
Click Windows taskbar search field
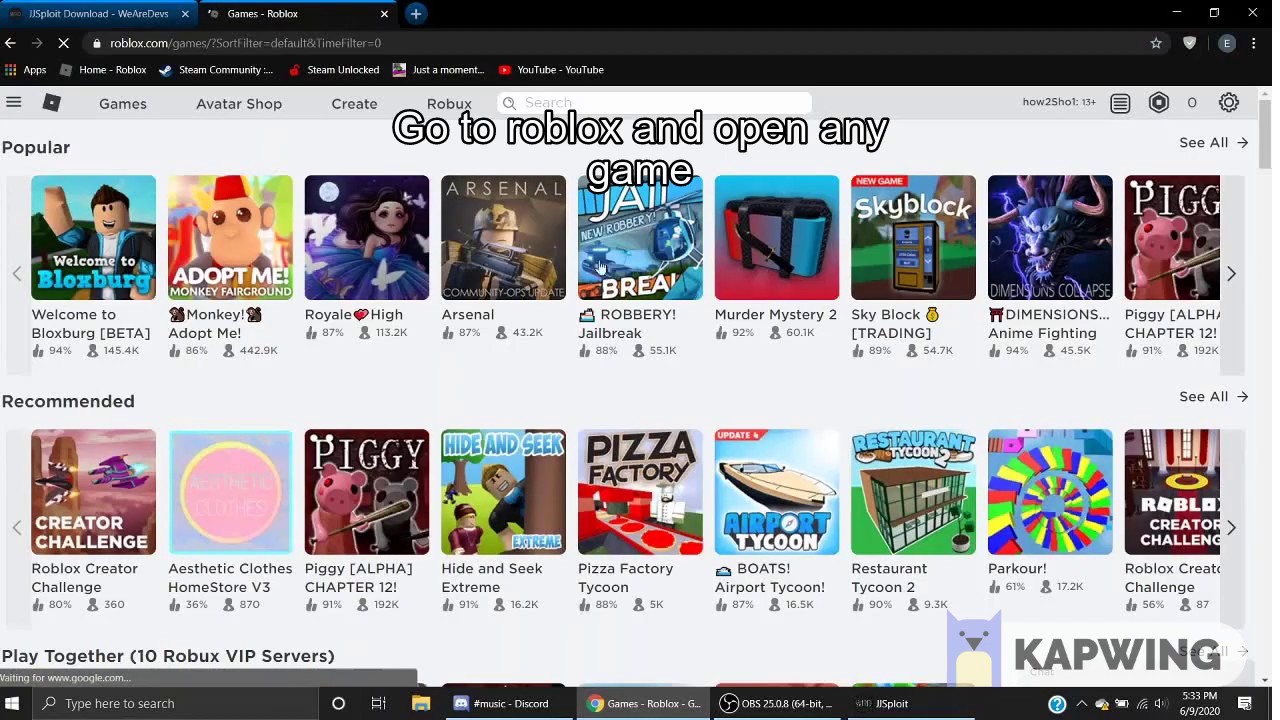[174, 703]
